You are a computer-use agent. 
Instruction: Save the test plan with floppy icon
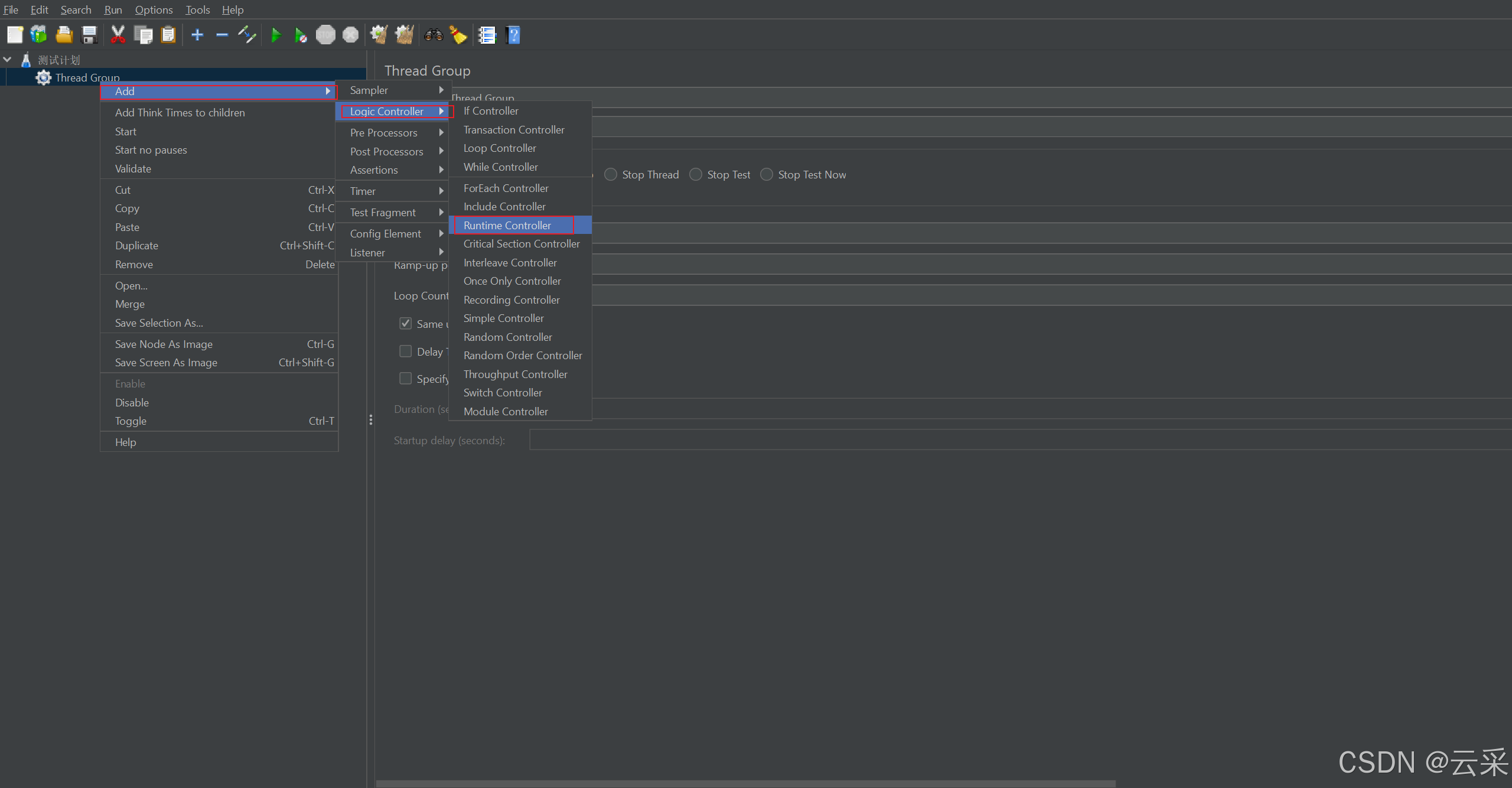[x=89, y=35]
